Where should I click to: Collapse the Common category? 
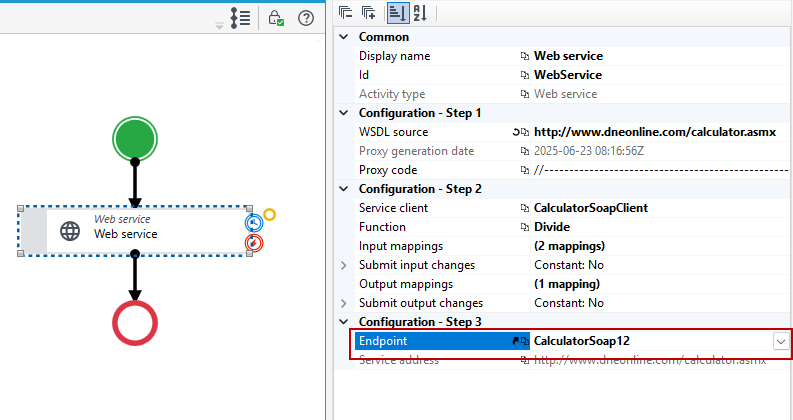coord(344,37)
